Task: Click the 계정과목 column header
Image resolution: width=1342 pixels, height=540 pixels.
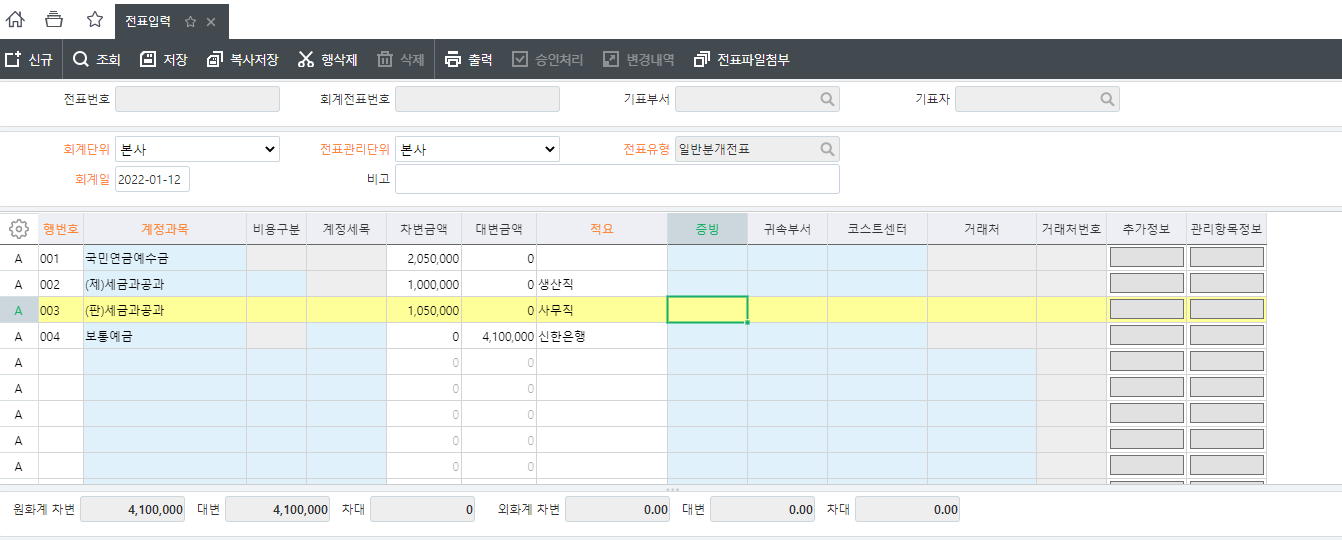Action: 165,229
